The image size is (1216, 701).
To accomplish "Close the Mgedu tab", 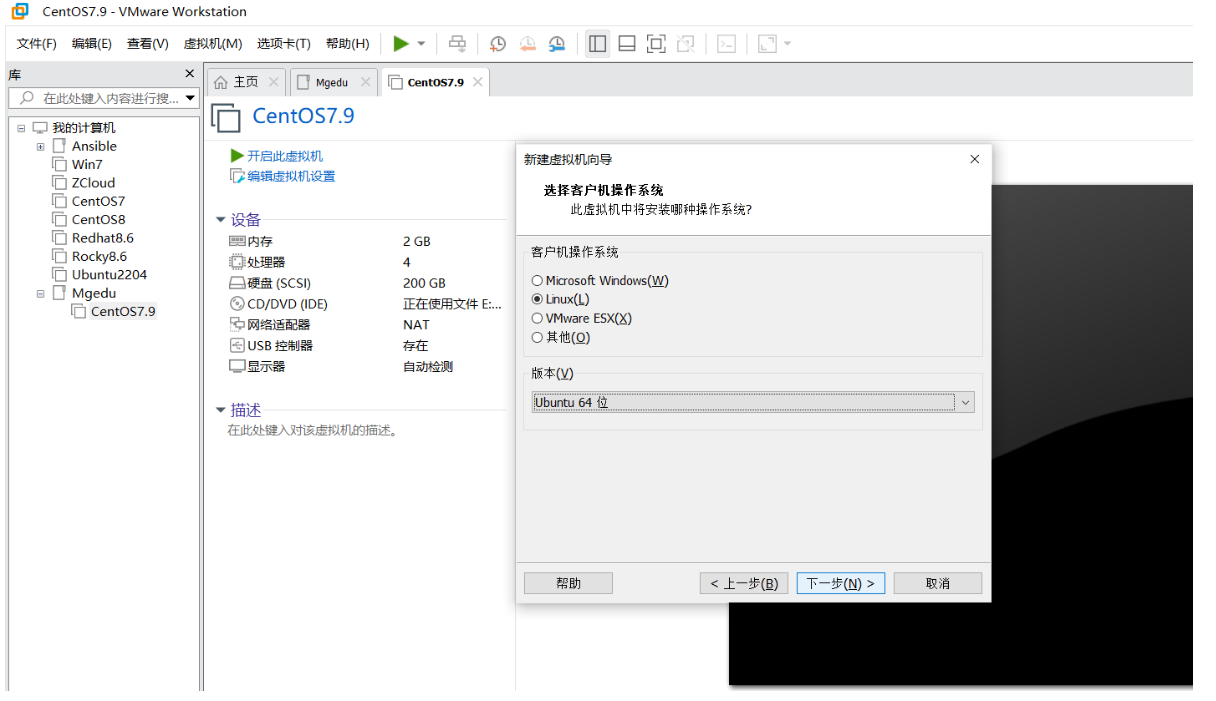I will coord(365,82).
